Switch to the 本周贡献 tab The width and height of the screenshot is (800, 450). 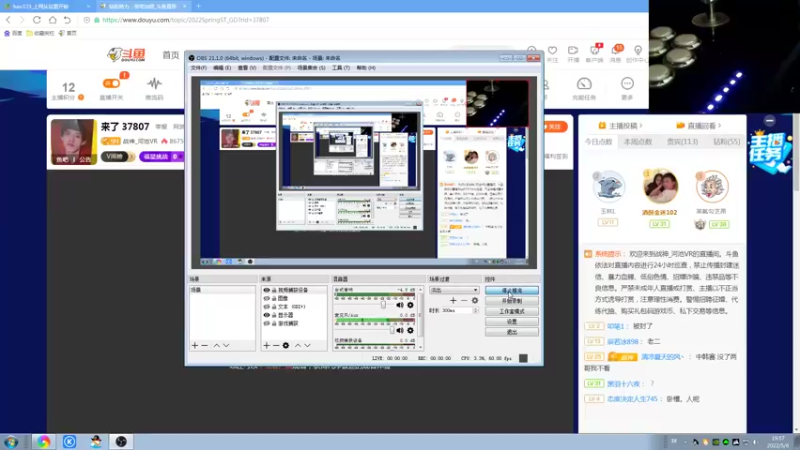tap(638, 141)
